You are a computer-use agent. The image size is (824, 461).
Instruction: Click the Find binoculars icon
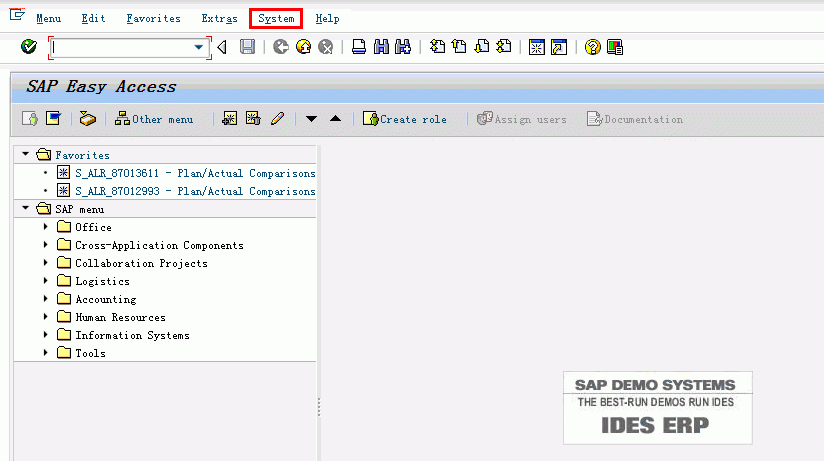pos(382,47)
